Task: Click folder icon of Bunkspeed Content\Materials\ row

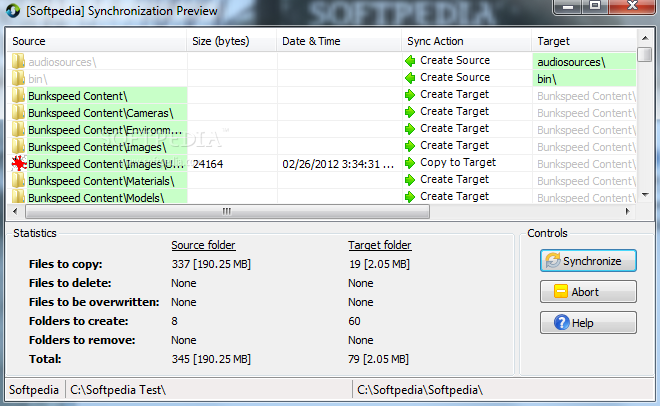Action: click(x=18, y=180)
